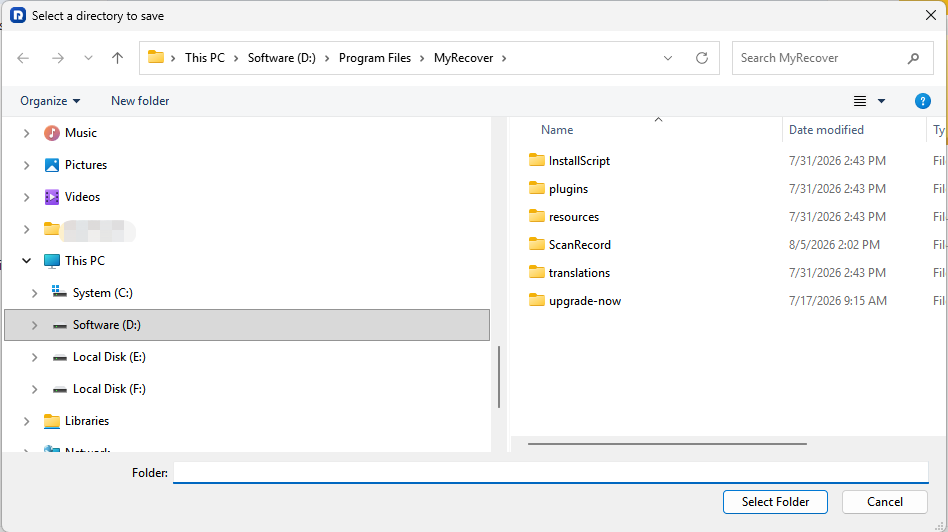This screenshot has width=948, height=532.
Task: Confirm with Select Folder button
Action: 775,502
